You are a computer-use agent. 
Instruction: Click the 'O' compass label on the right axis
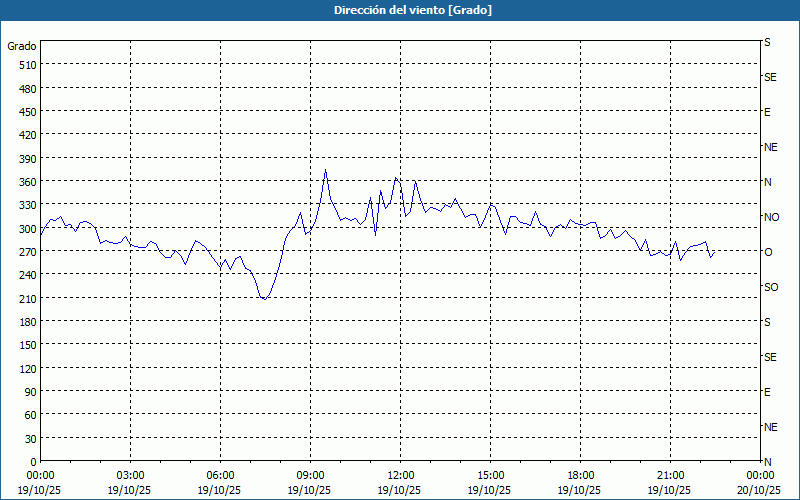coord(768,252)
